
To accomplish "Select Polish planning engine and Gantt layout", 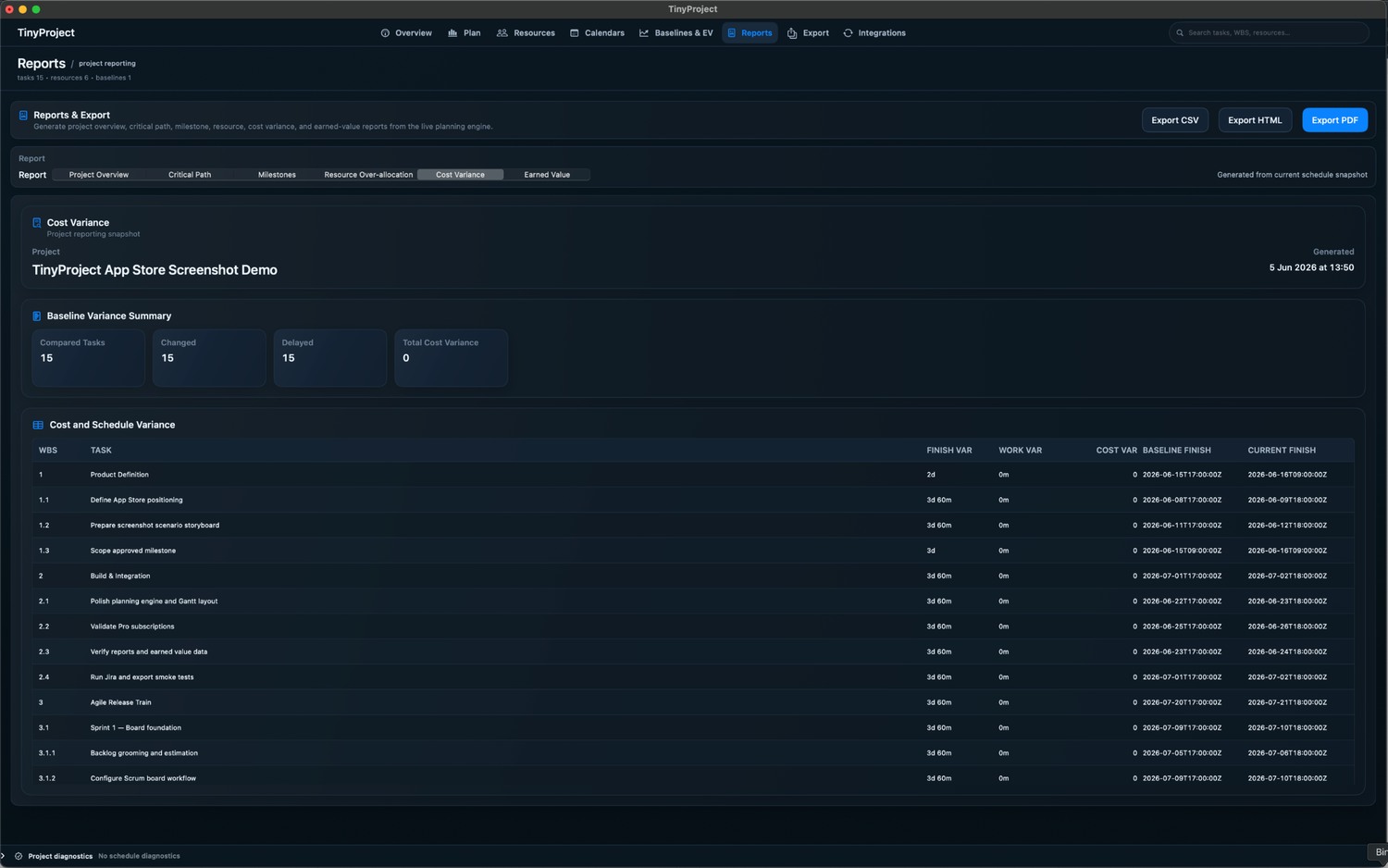I will [693, 601].
